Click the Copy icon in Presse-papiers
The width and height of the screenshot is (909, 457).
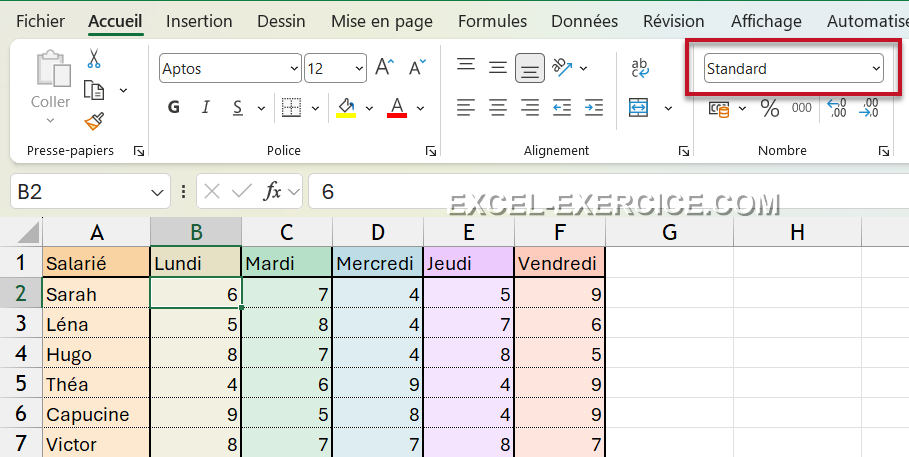[x=94, y=90]
